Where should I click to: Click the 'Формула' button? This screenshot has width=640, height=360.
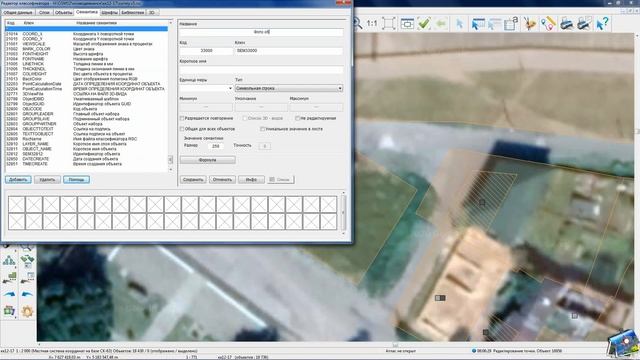point(208,160)
